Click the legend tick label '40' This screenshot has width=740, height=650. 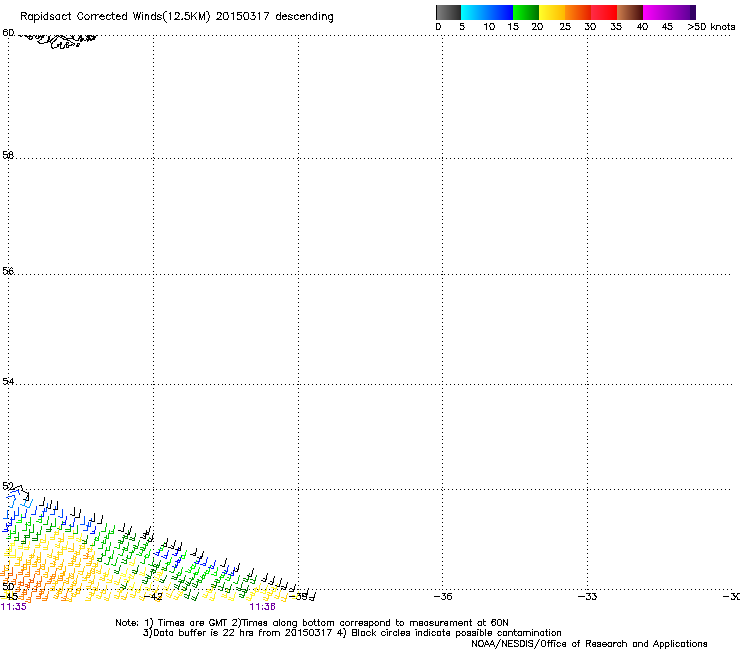(642, 27)
